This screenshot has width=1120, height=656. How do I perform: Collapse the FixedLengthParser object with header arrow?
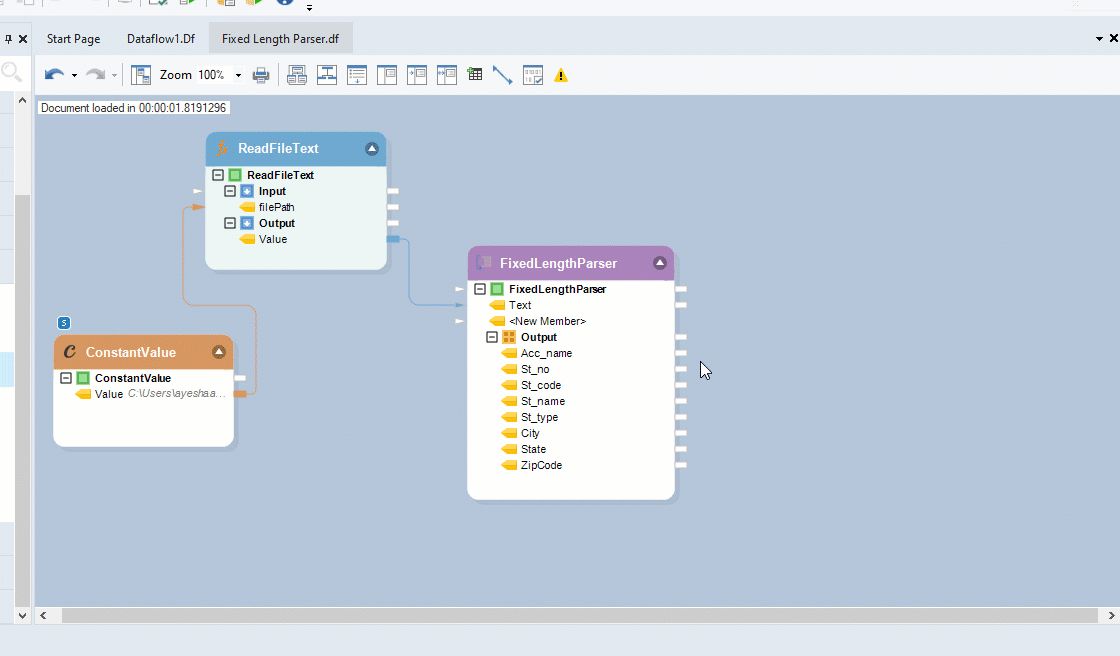click(659, 263)
